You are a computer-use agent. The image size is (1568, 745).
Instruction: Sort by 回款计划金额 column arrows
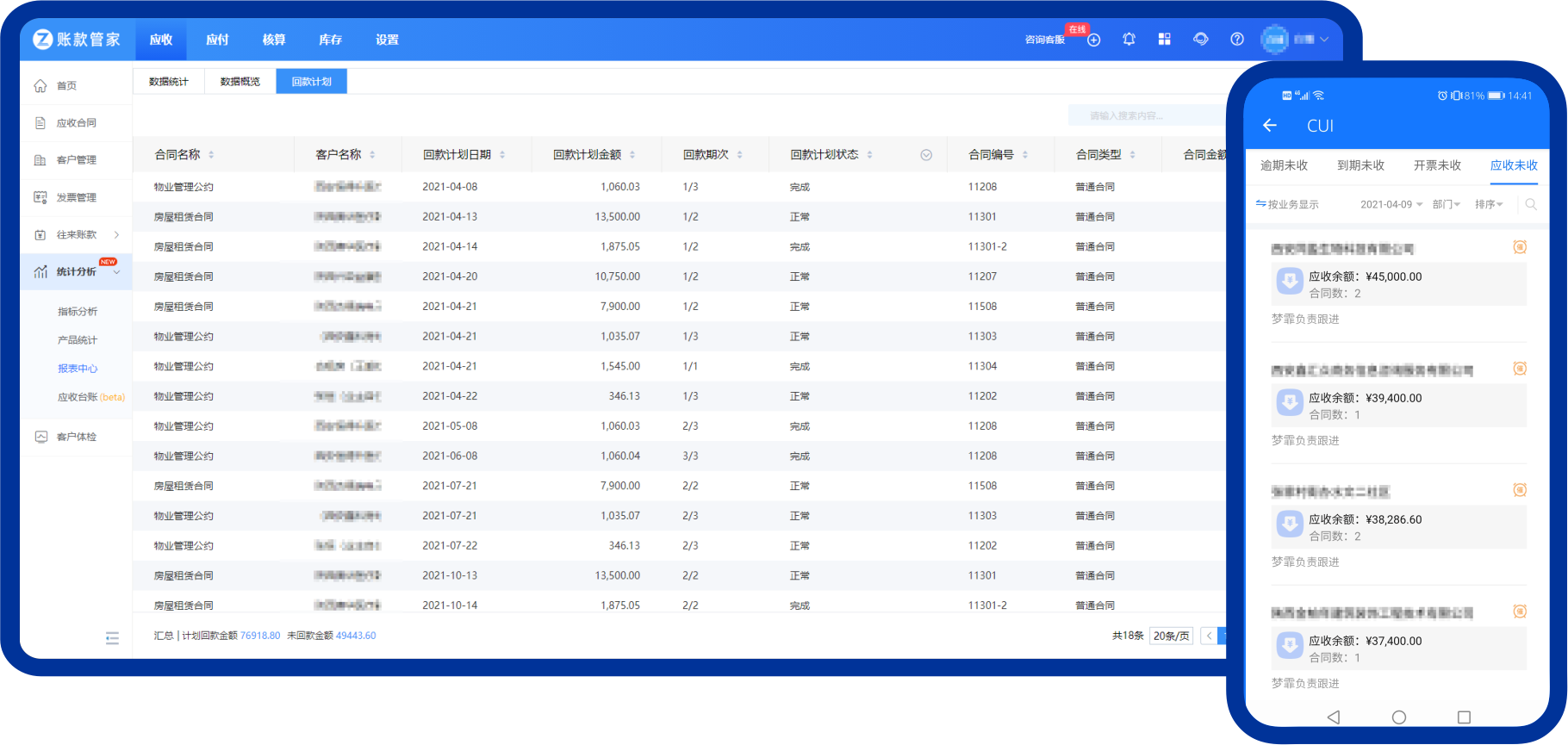[632, 155]
